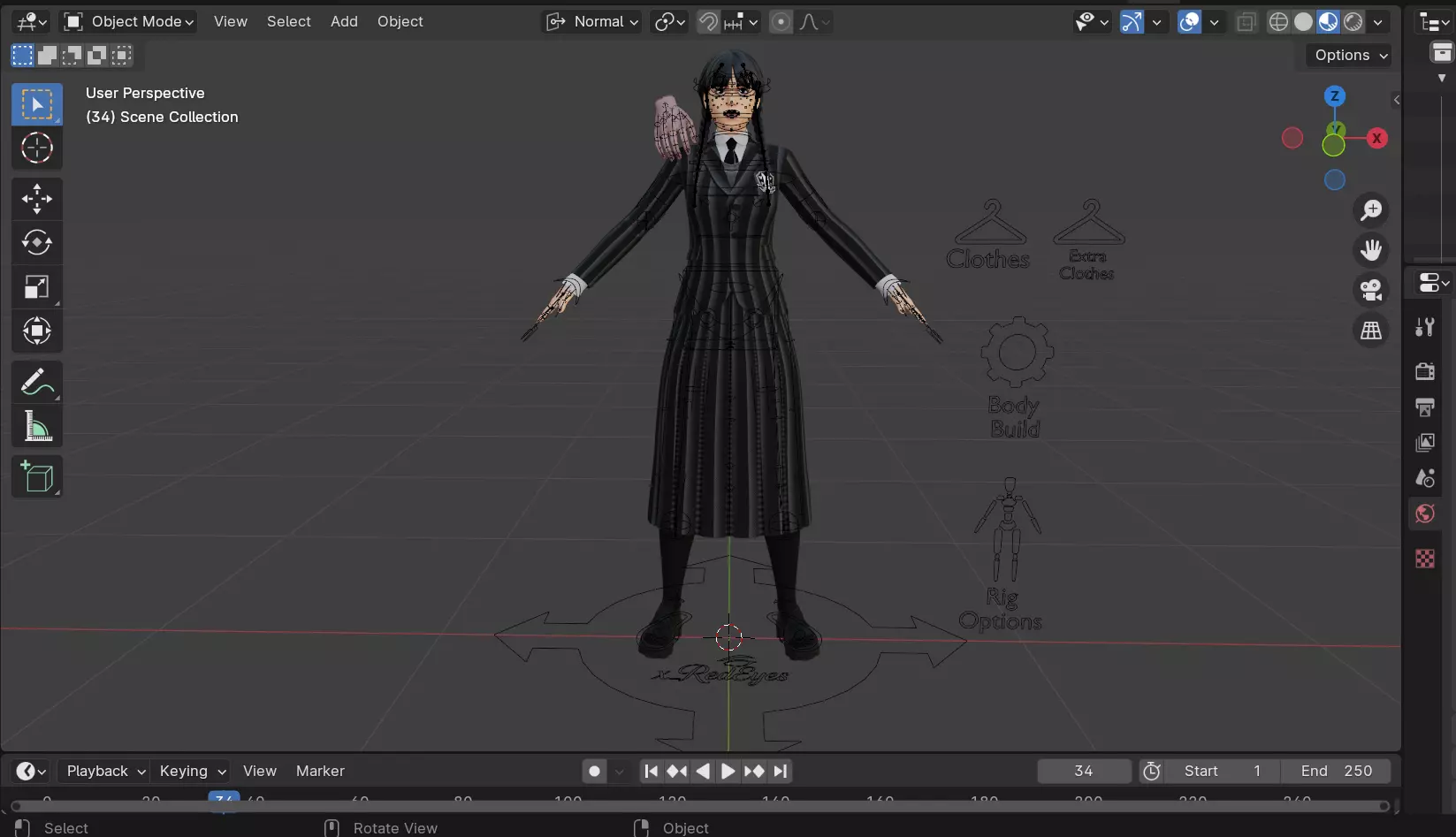The height and width of the screenshot is (837, 1456).
Task: Activate the Scale tool
Action: pos(37,286)
